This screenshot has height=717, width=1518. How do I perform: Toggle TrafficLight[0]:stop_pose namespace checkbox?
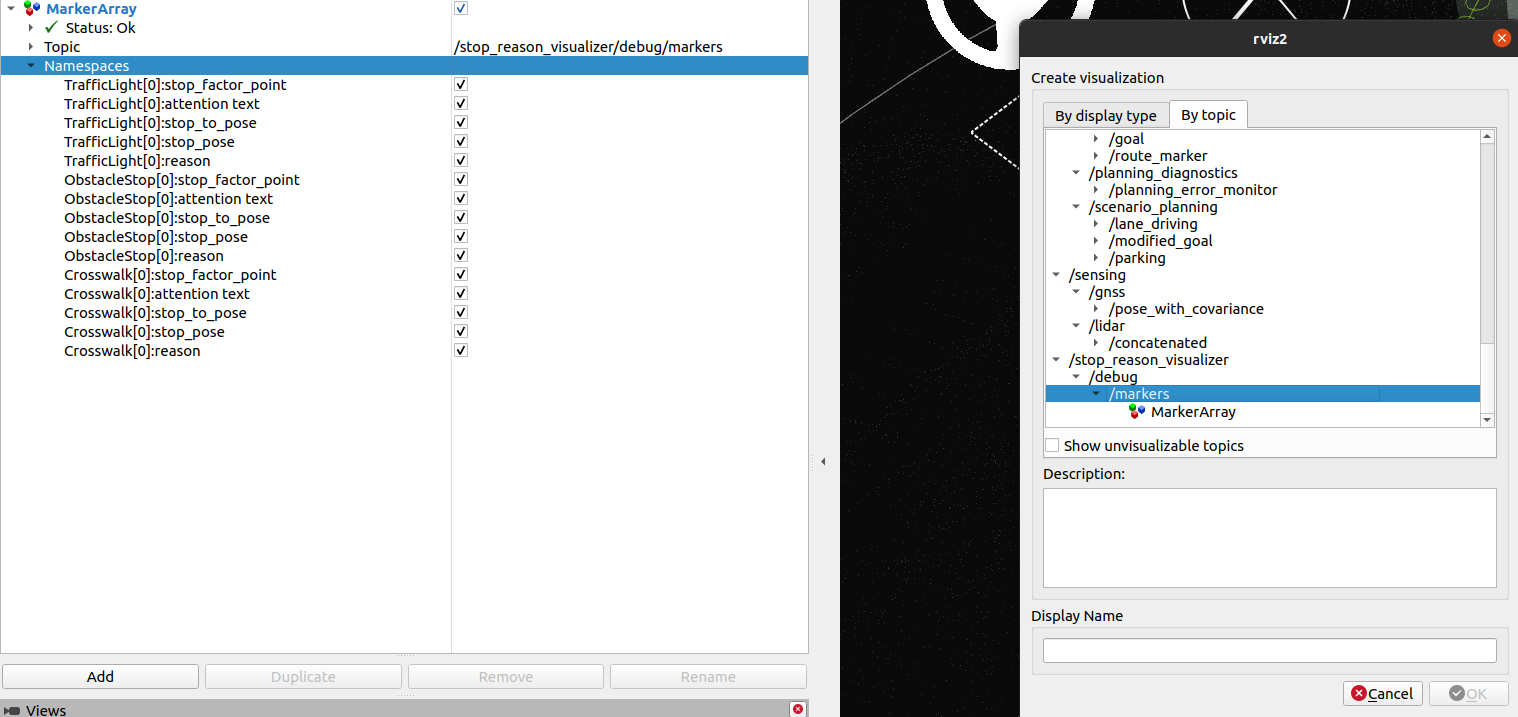point(461,142)
